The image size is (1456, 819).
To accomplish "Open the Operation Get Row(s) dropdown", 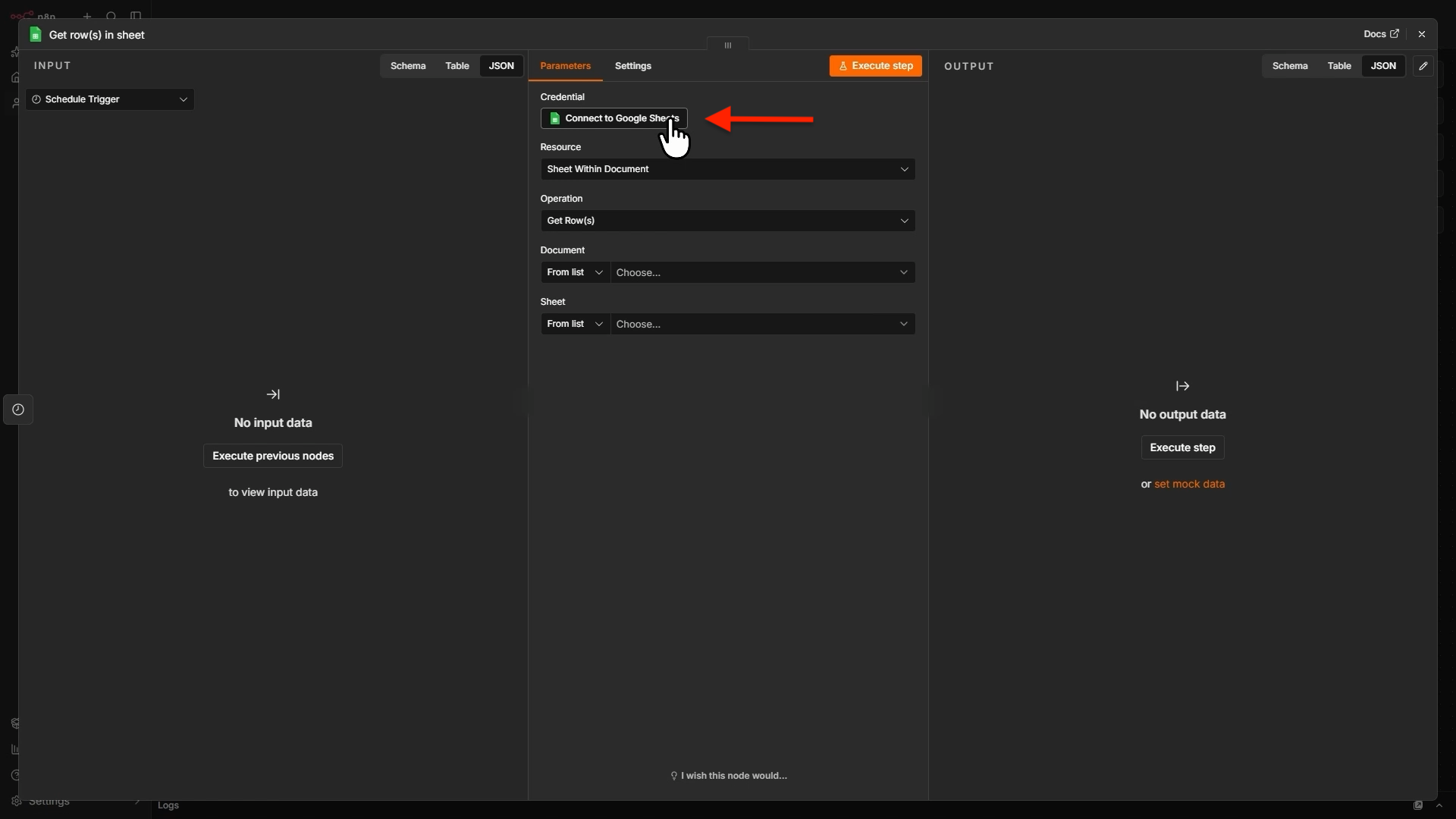I will tap(727, 221).
